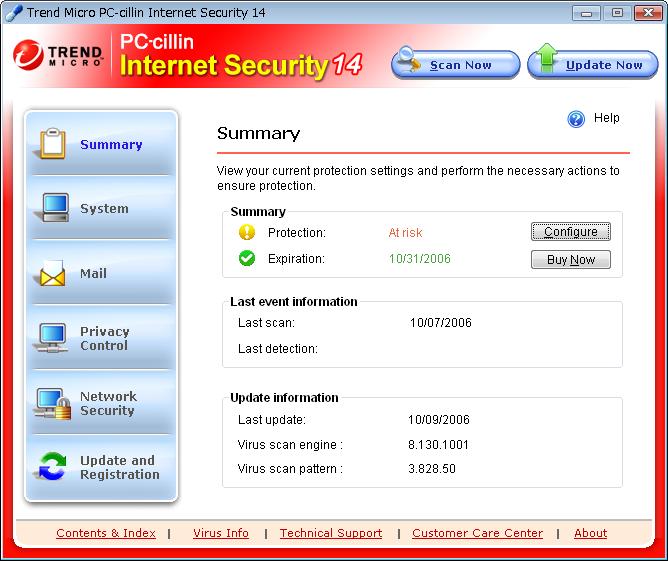Click the blue Help question mark icon

click(x=576, y=119)
